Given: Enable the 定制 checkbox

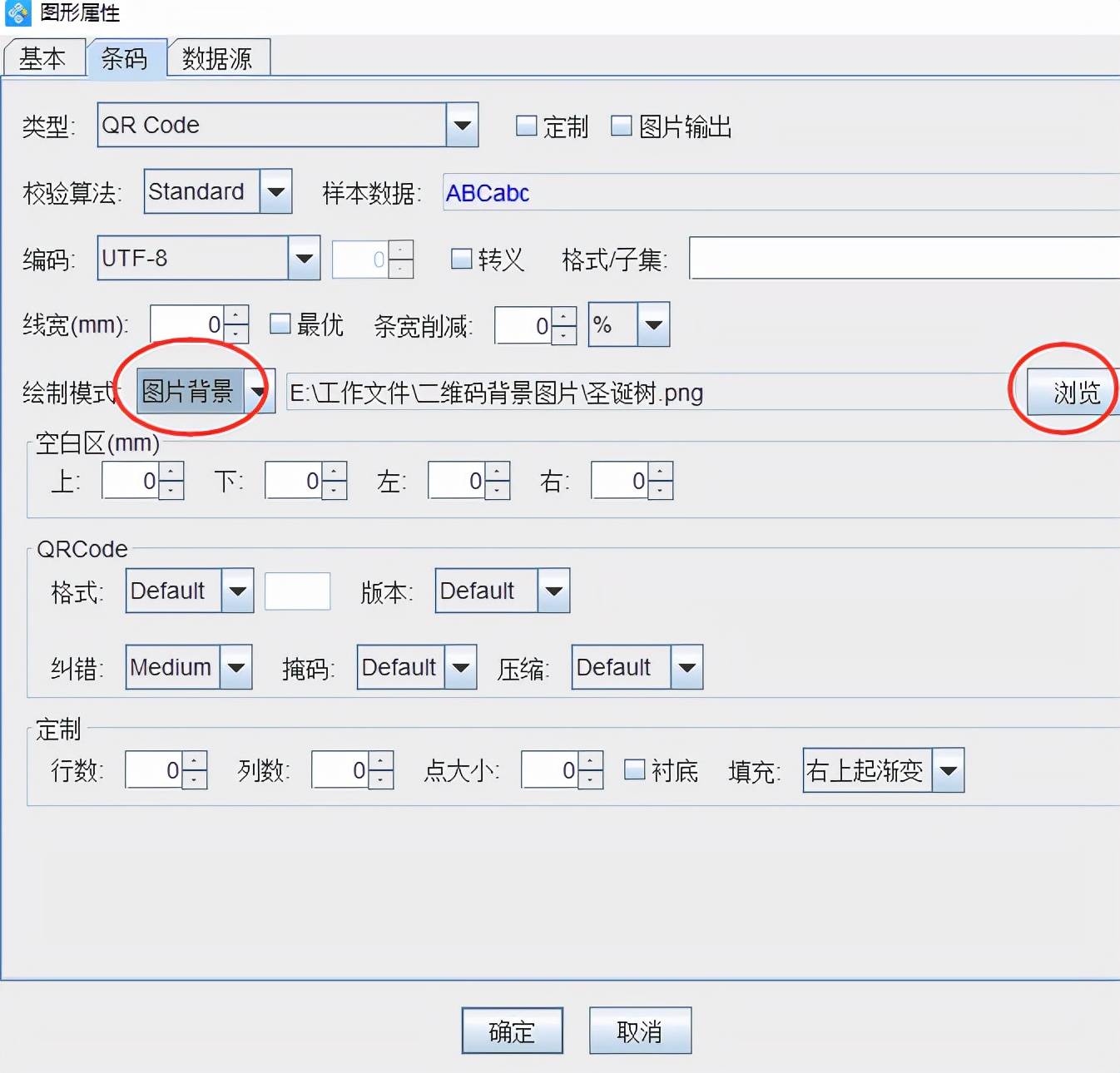Looking at the screenshot, I should (x=526, y=125).
